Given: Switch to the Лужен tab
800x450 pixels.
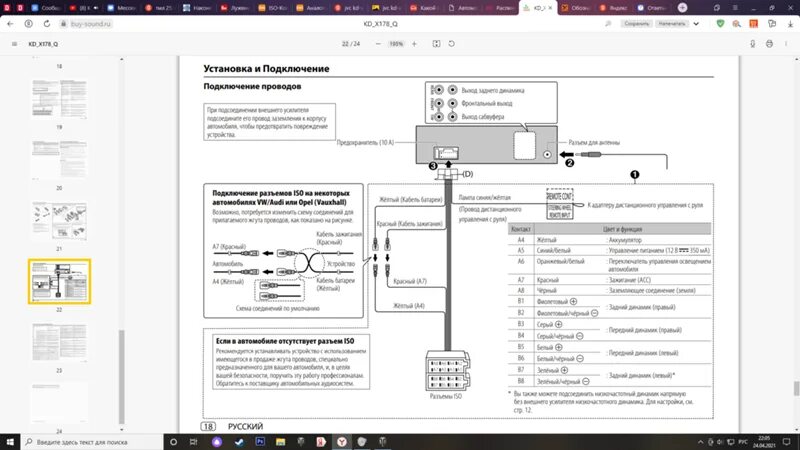Looking at the screenshot, I should click(235, 8).
